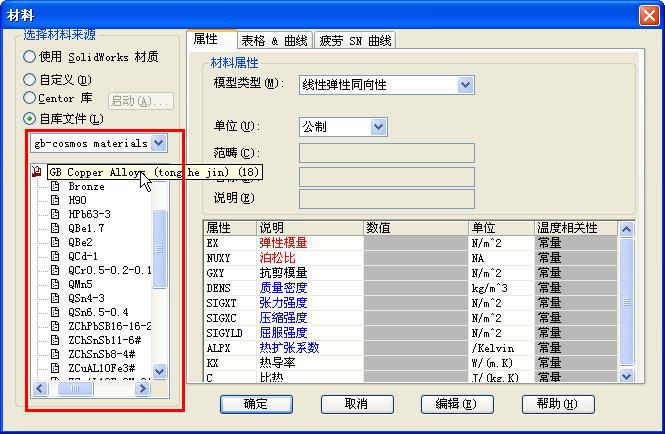
Task: Select the HPb63-3 material
Action: pyautogui.click(x=89, y=214)
